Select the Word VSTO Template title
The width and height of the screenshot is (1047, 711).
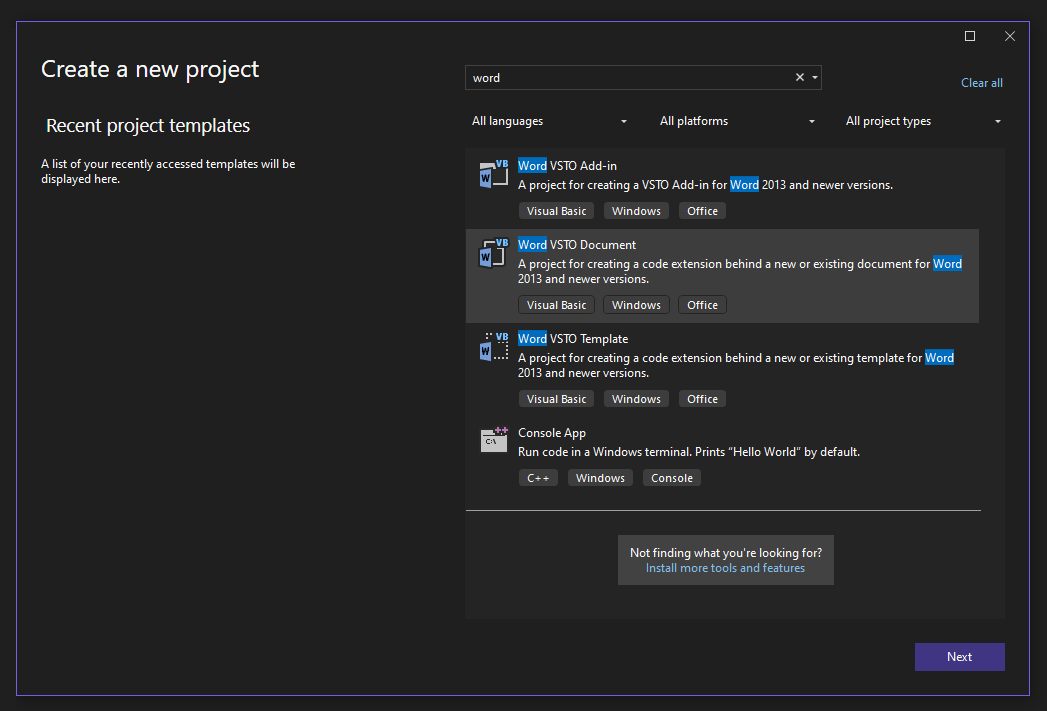[573, 339]
